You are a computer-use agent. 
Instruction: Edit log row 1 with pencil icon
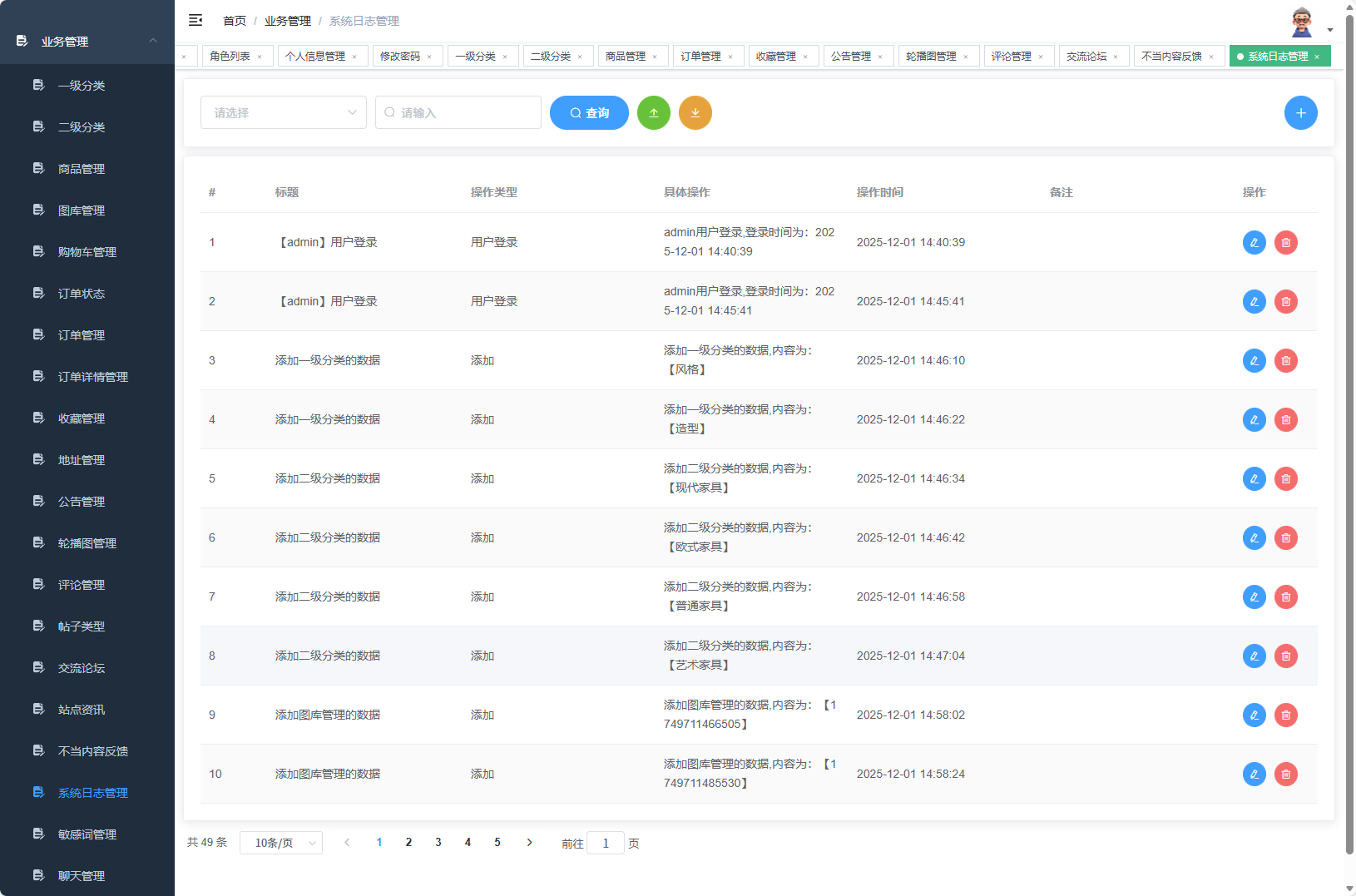(1254, 243)
